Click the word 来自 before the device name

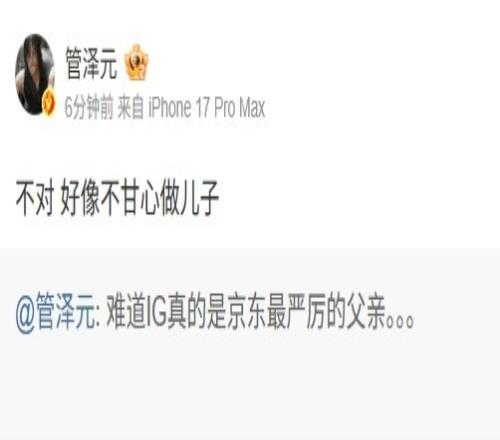(x=131, y=107)
